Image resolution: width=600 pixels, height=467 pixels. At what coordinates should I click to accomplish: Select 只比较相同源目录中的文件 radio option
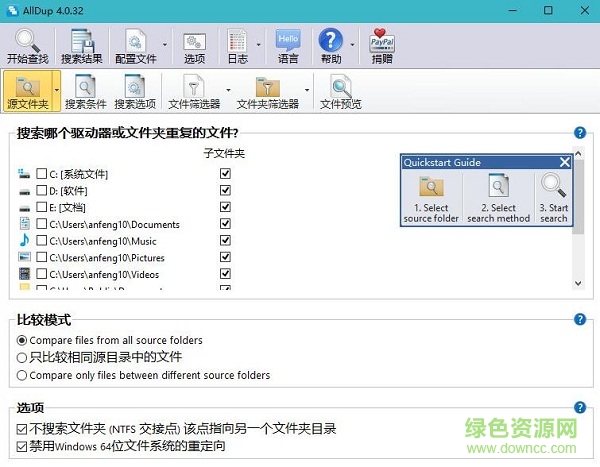(22, 358)
